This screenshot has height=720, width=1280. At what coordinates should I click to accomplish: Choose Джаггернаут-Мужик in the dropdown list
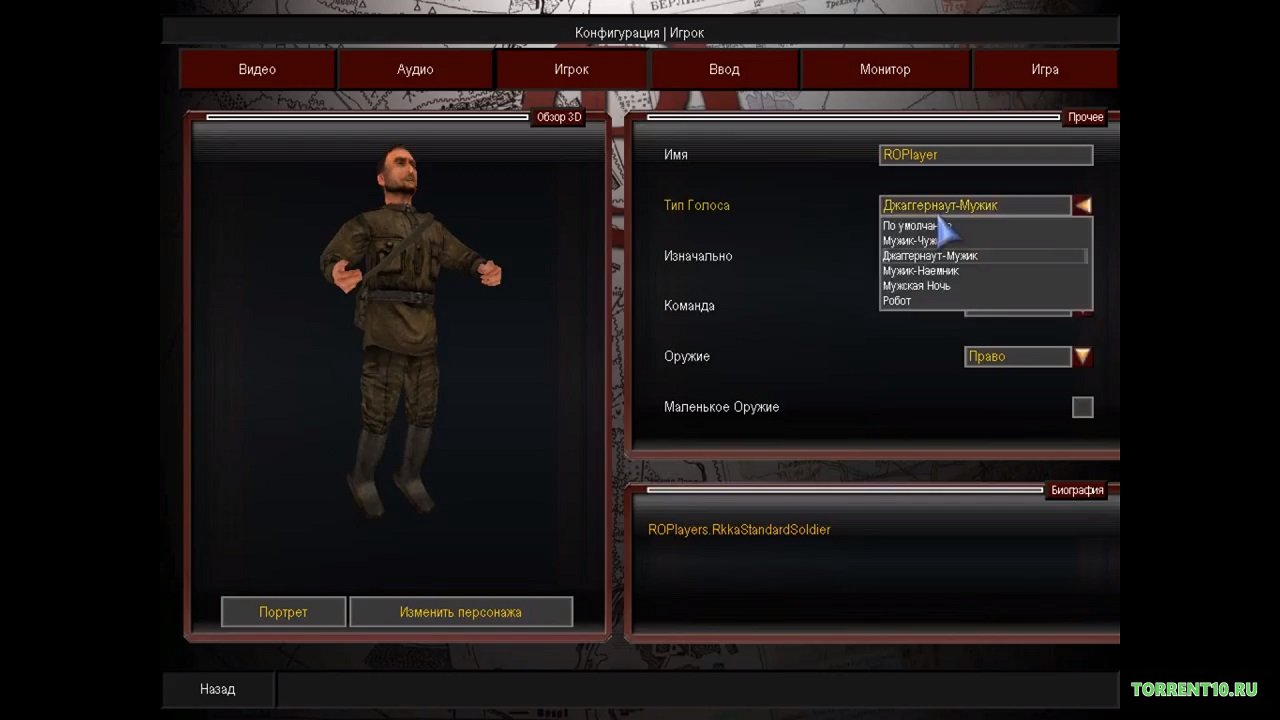930,256
